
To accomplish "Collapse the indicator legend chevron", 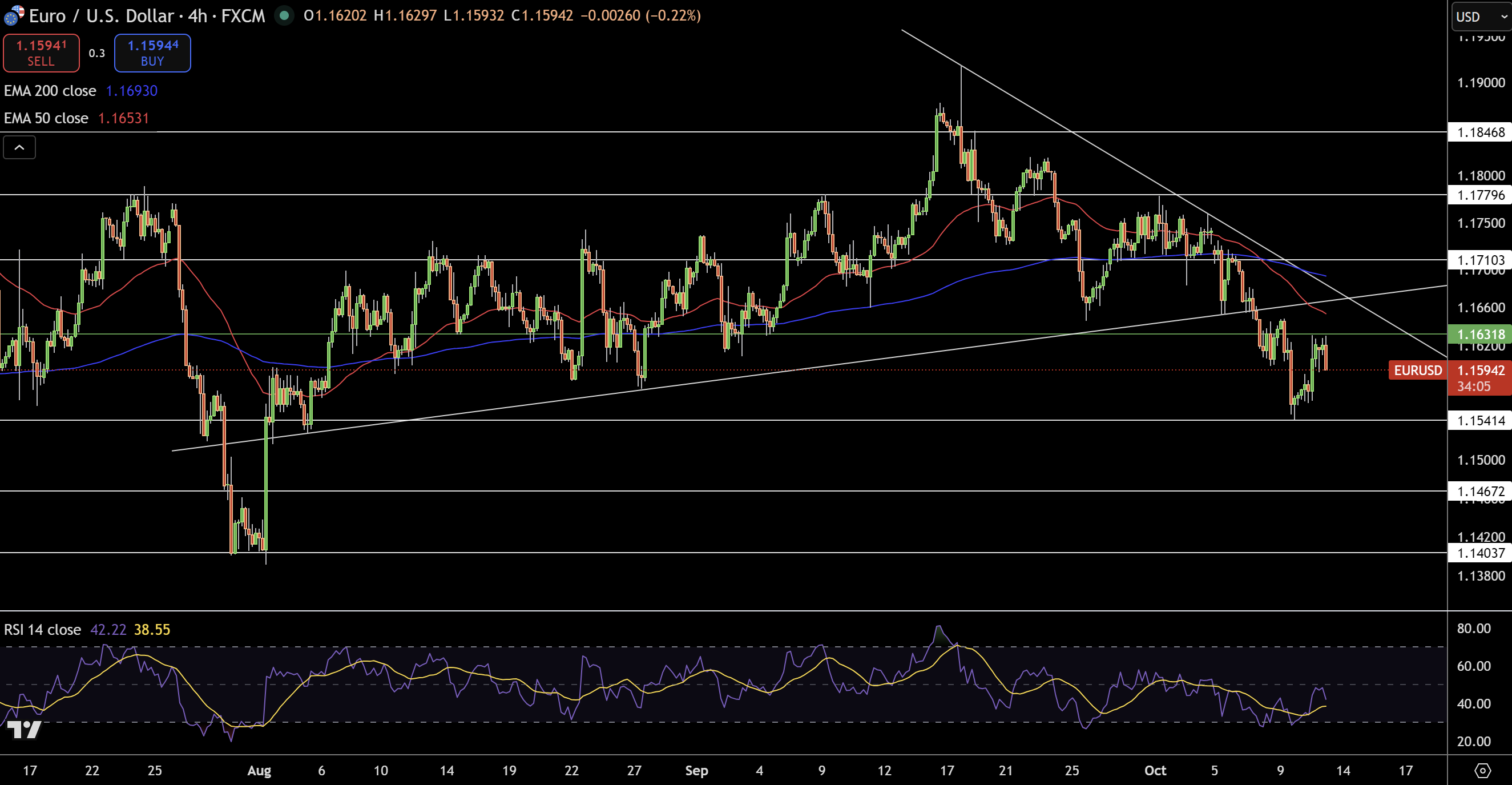I will click(x=19, y=147).
